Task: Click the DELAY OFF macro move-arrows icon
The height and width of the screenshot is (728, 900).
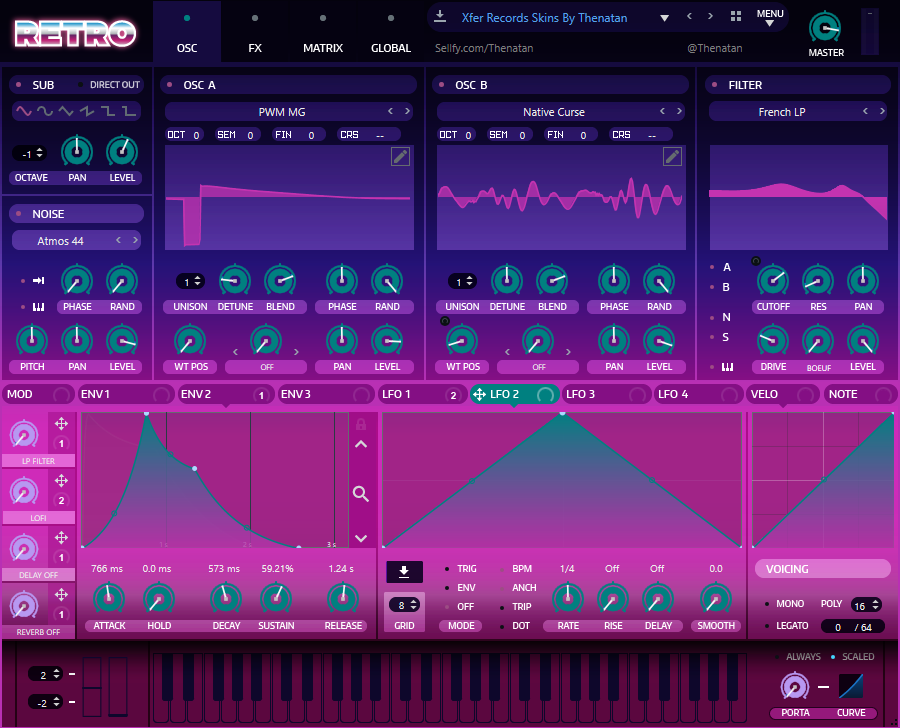Action: click(x=61, y=537)
